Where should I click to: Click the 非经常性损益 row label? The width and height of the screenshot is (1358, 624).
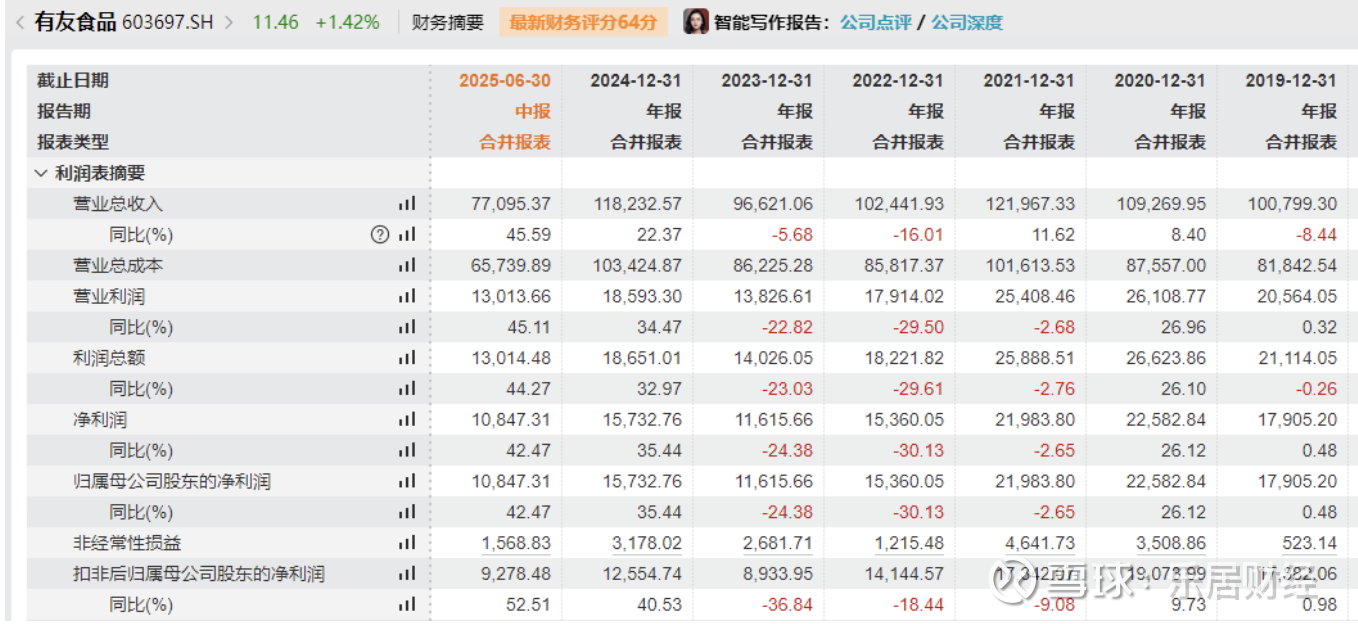(127, 543)
